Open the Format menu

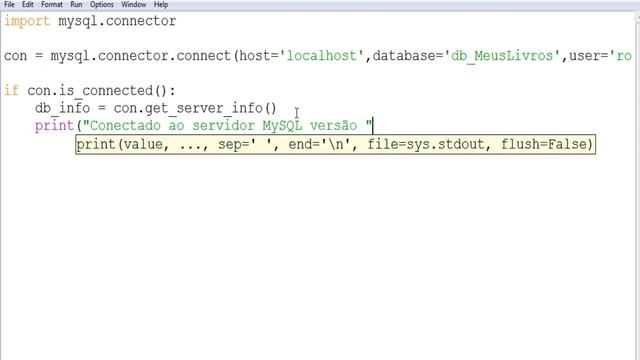click(x=52, y=4)
